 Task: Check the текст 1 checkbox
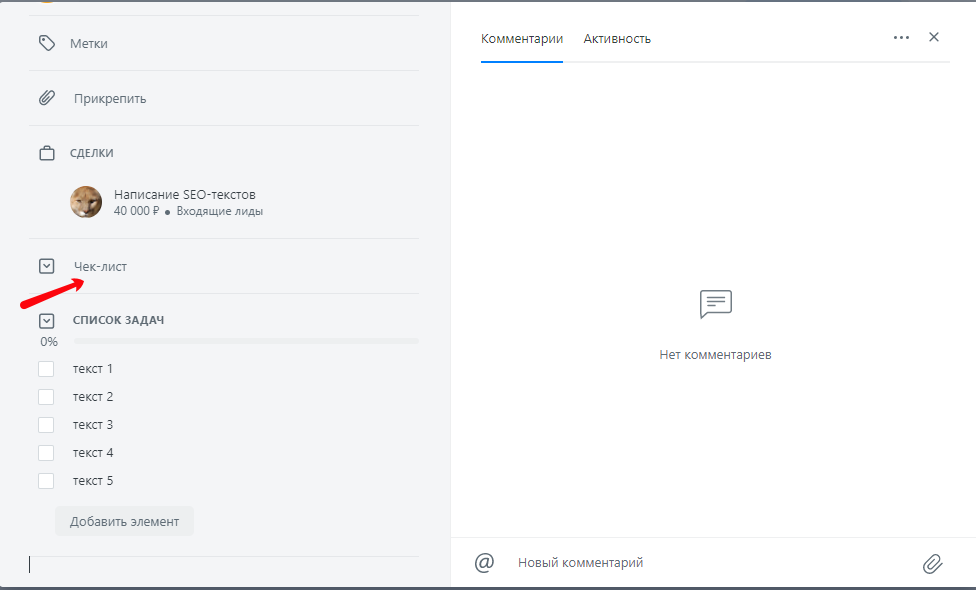click(46, 369)
